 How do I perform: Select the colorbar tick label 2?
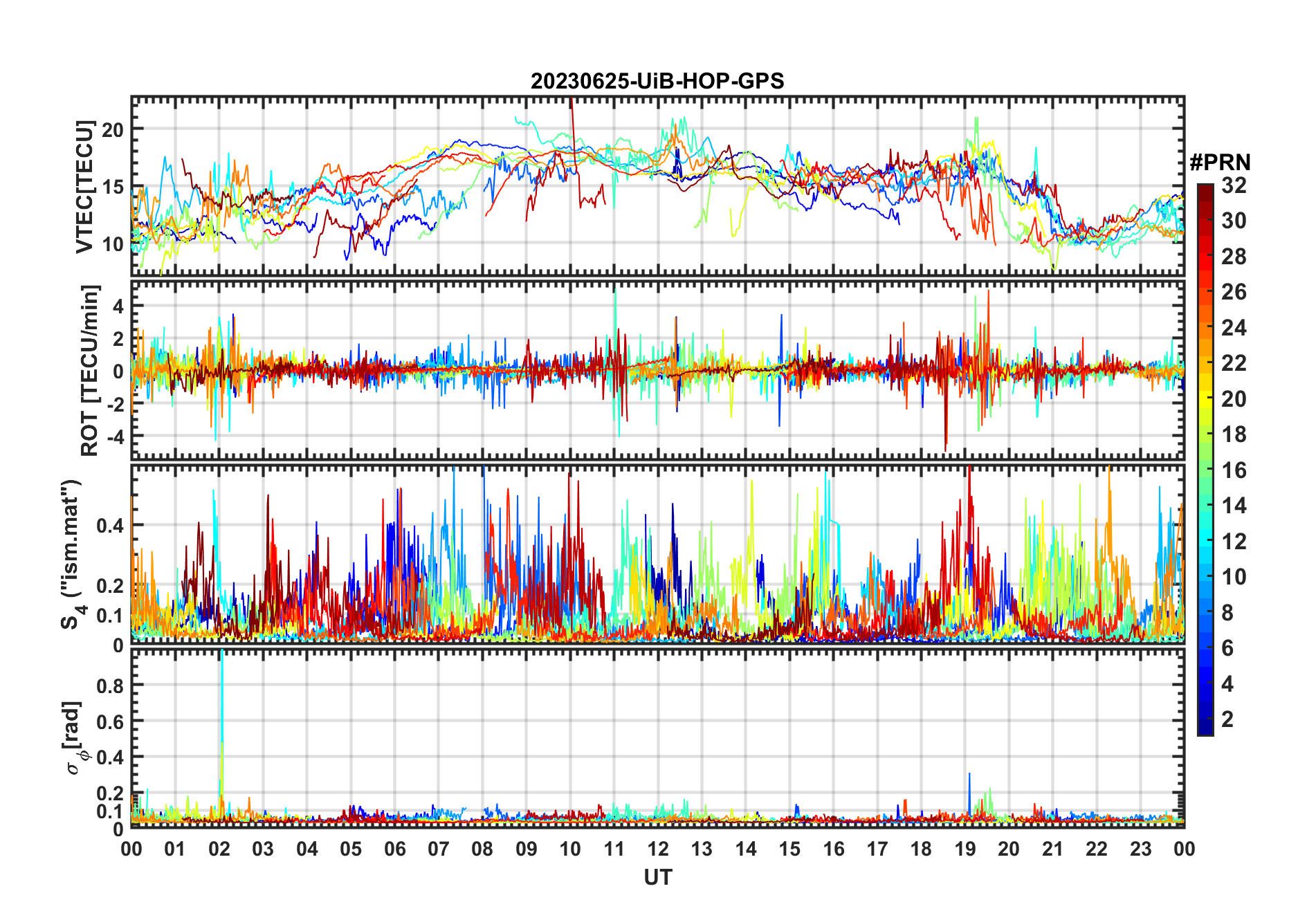pos(1227,719)
